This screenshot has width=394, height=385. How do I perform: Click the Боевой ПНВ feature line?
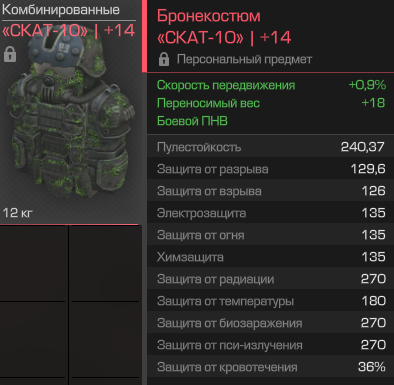coord(192,121)
